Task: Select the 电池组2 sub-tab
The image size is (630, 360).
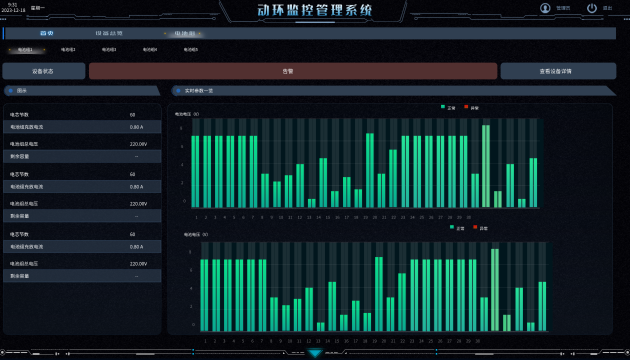Action: point(68,50)
